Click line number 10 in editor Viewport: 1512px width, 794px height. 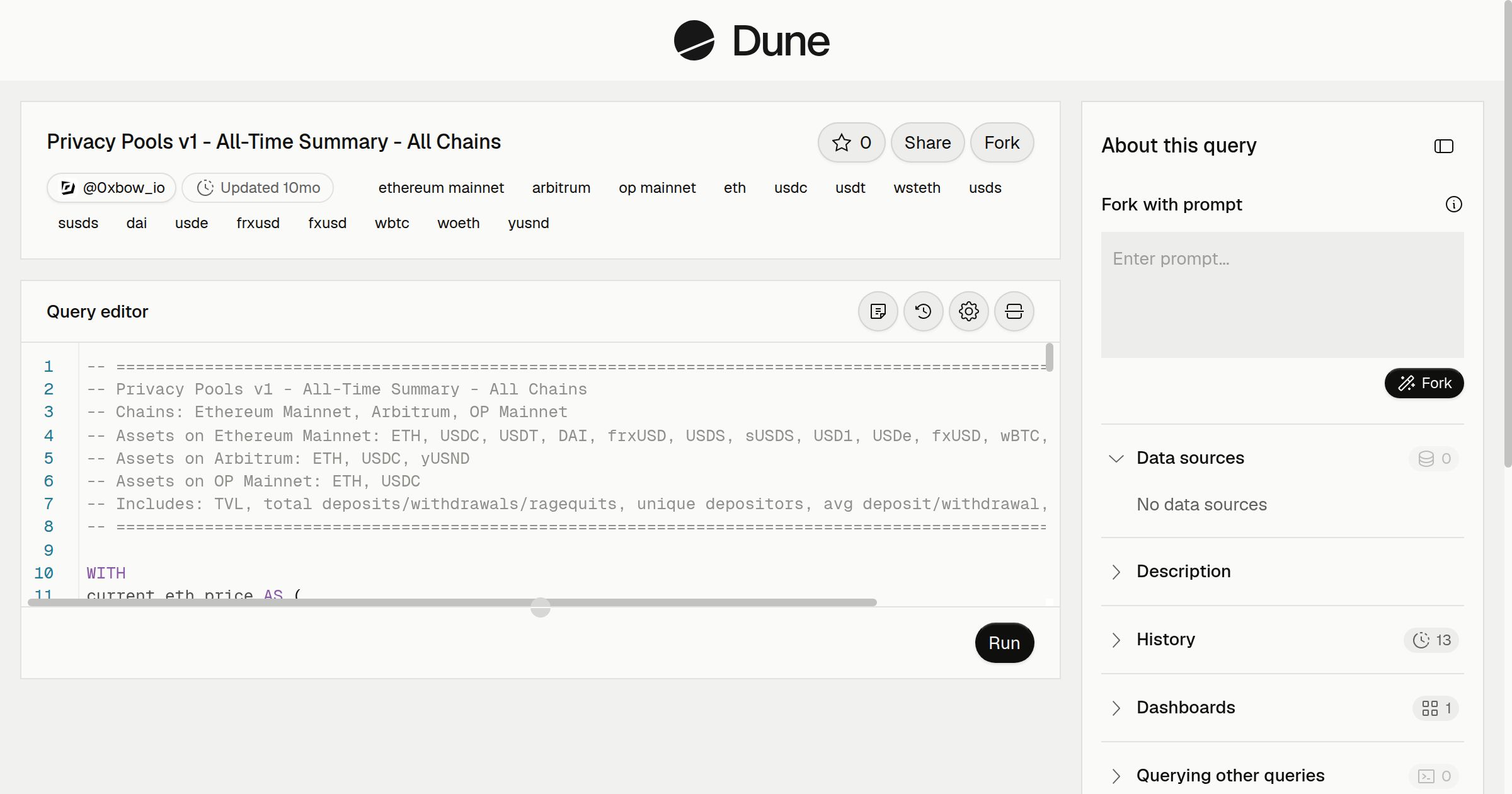pos(43,573)
